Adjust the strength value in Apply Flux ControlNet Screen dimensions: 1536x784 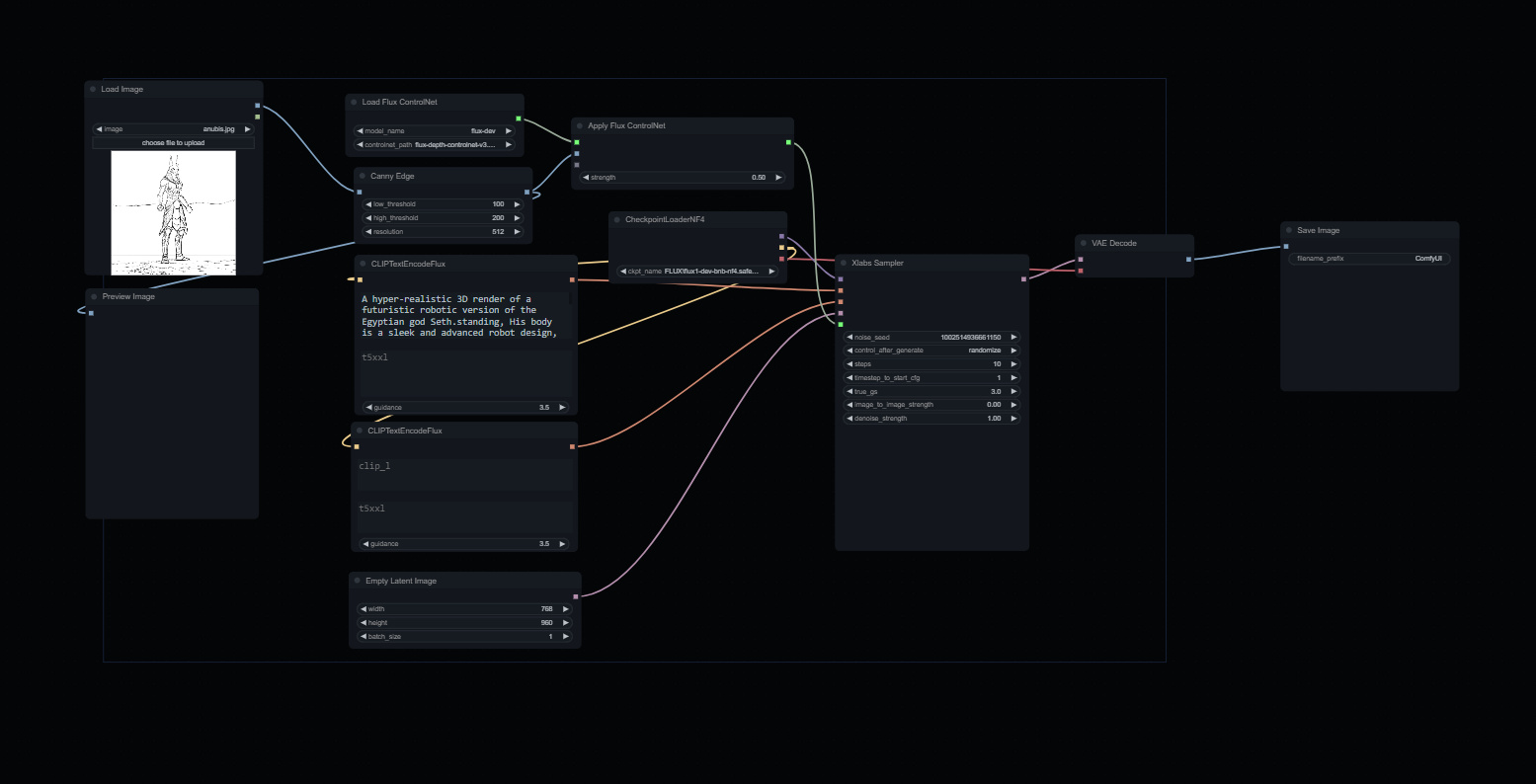pos(682,178)
